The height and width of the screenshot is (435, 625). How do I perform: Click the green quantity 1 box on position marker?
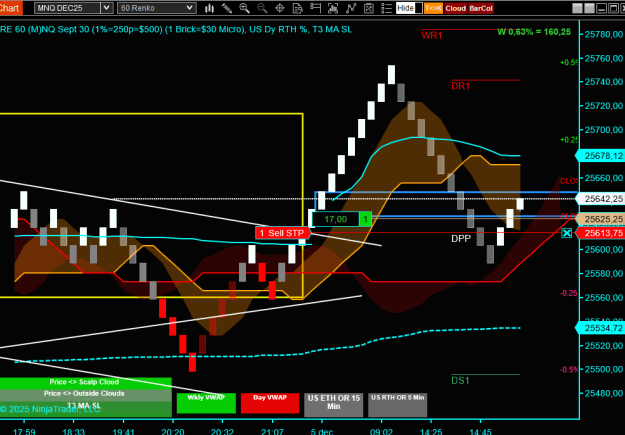pyautogui.click(x=365, y=219)
